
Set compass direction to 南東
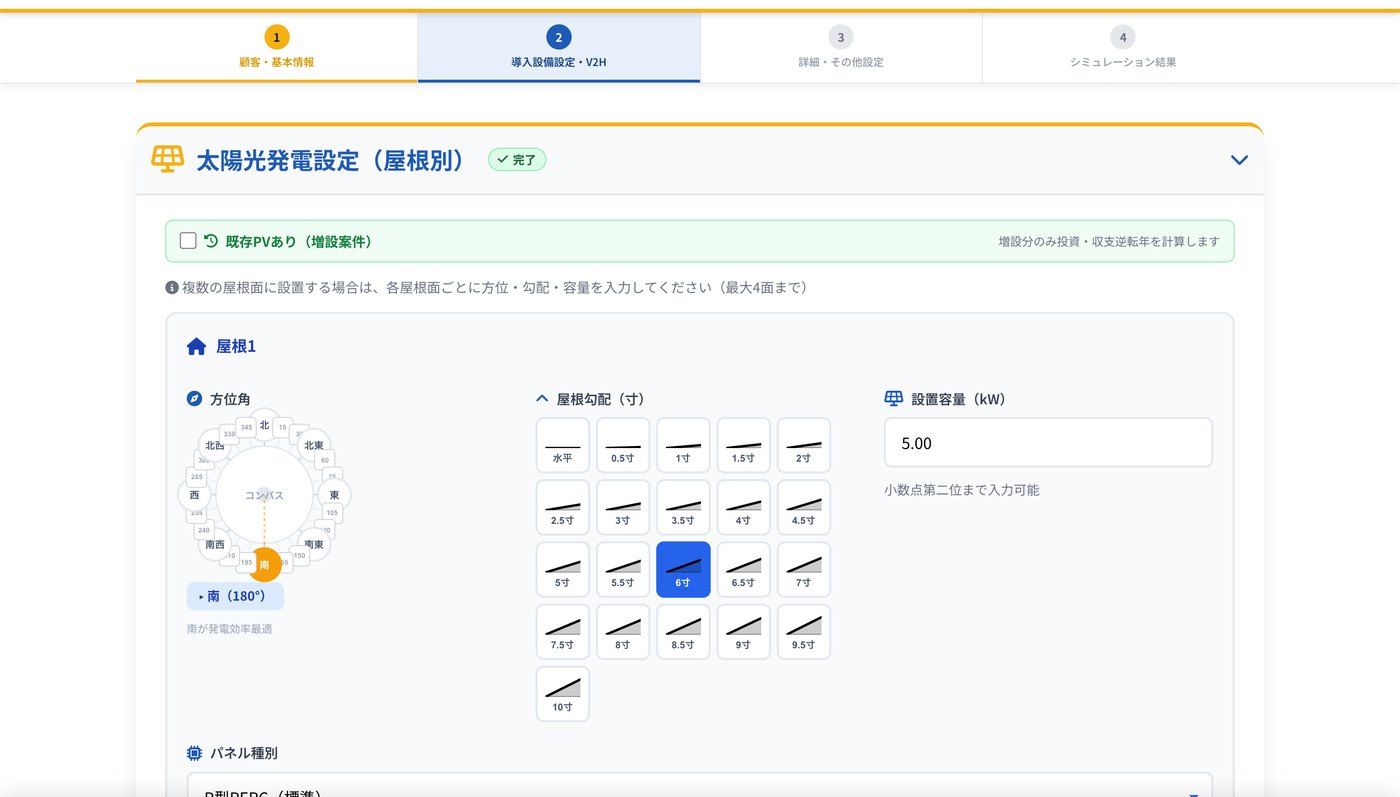314,545
